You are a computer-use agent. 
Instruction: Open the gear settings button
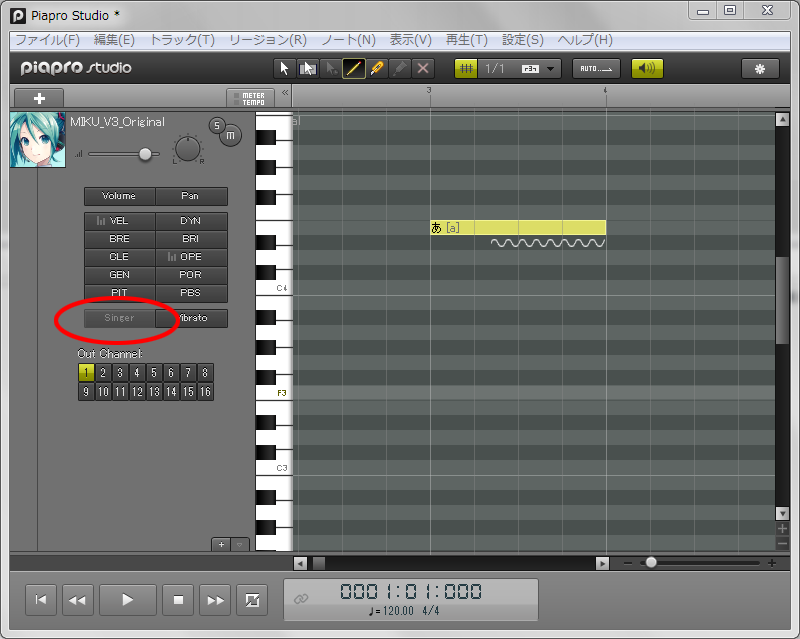pyautogui.click(x=760, y=69)
